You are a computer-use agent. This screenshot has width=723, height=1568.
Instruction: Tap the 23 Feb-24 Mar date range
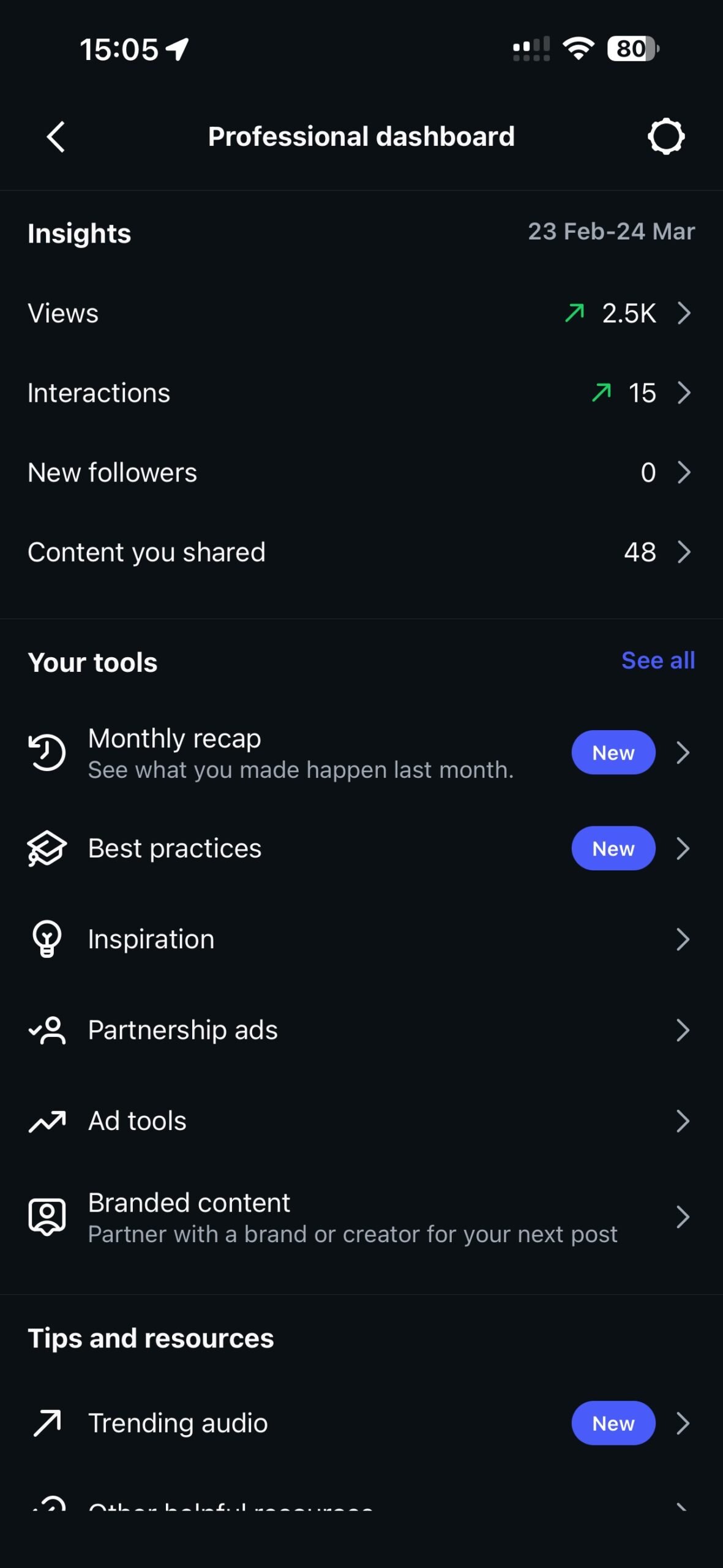coord(611,232)
